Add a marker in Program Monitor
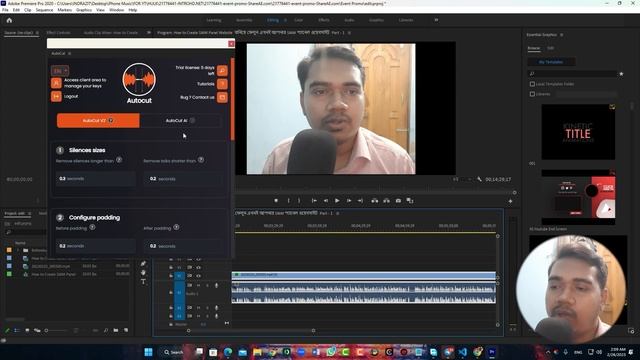640x360 pixels. click(276, 200)
